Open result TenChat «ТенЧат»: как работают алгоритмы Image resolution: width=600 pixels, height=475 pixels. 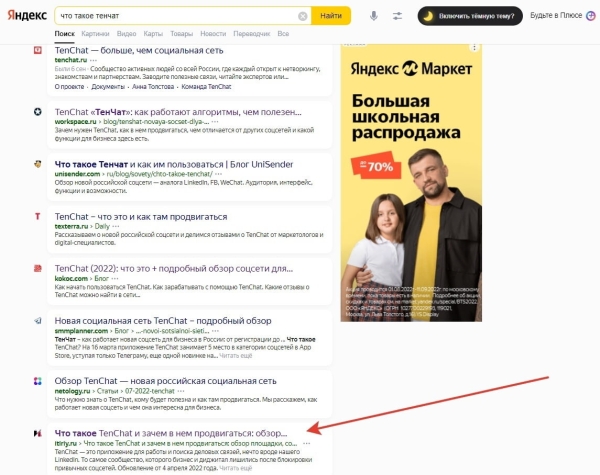178,112
